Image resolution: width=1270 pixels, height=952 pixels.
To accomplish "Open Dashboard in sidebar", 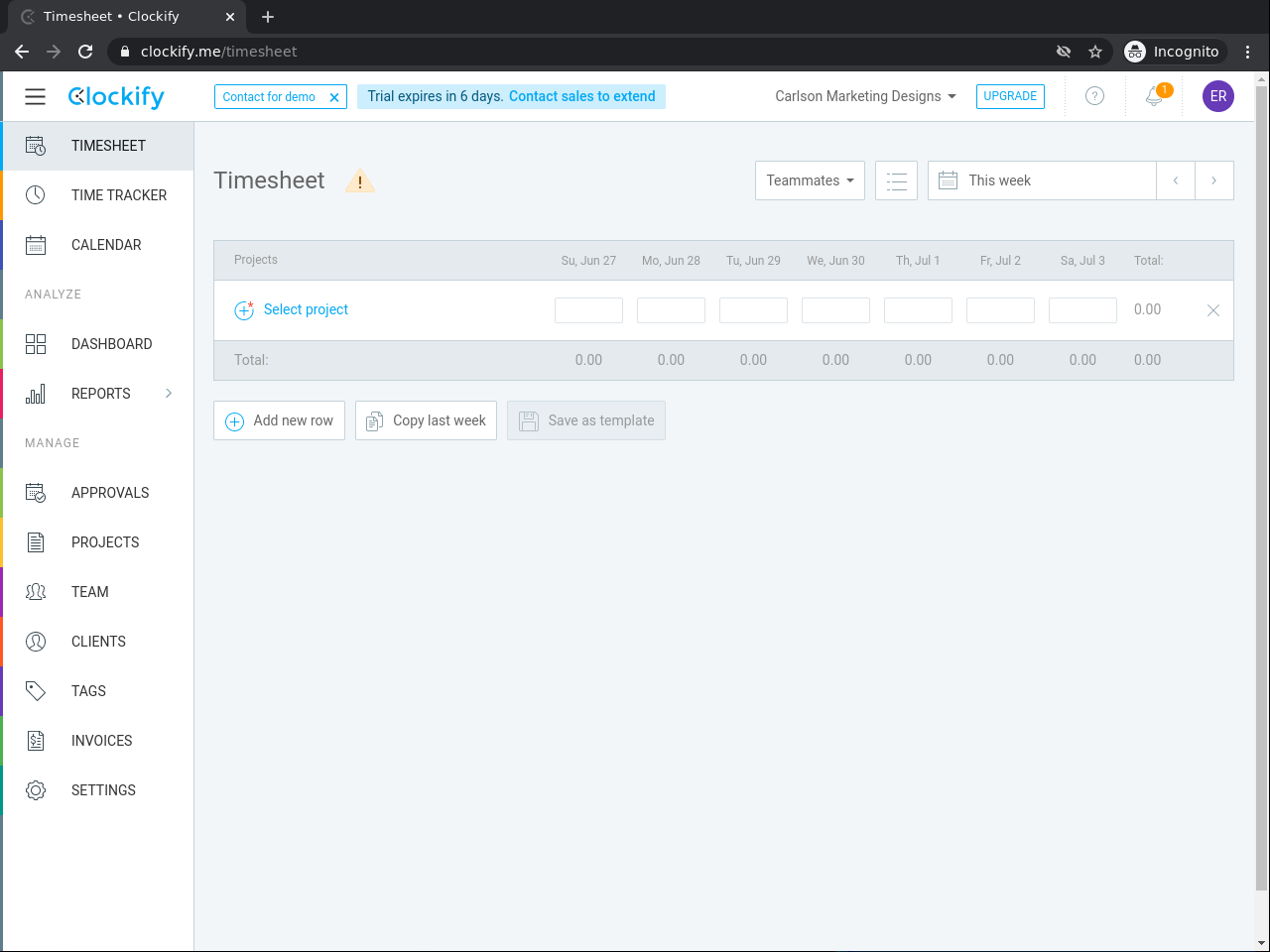I will (x=97, y=344).
